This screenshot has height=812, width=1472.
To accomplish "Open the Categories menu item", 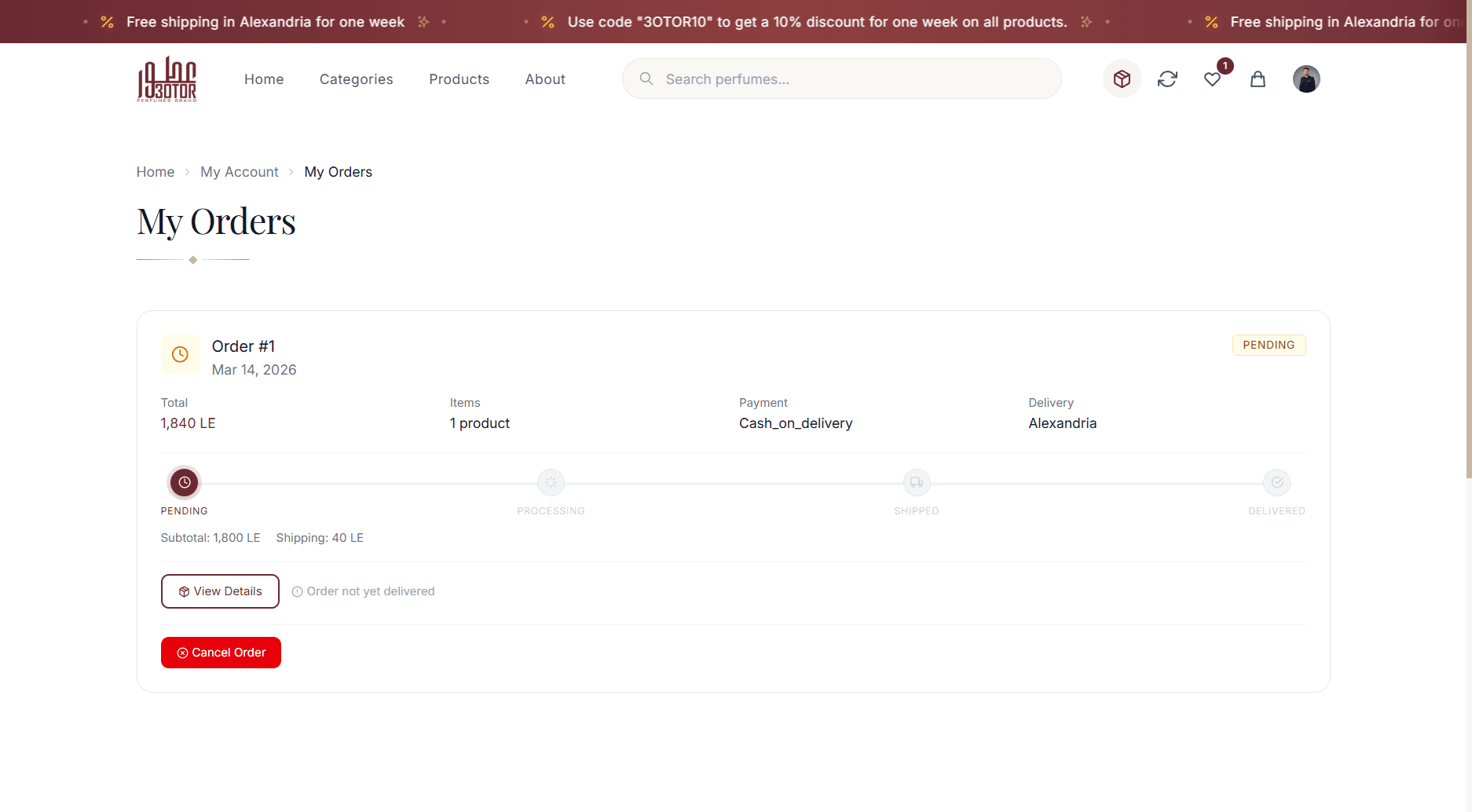I will (356, 79).
